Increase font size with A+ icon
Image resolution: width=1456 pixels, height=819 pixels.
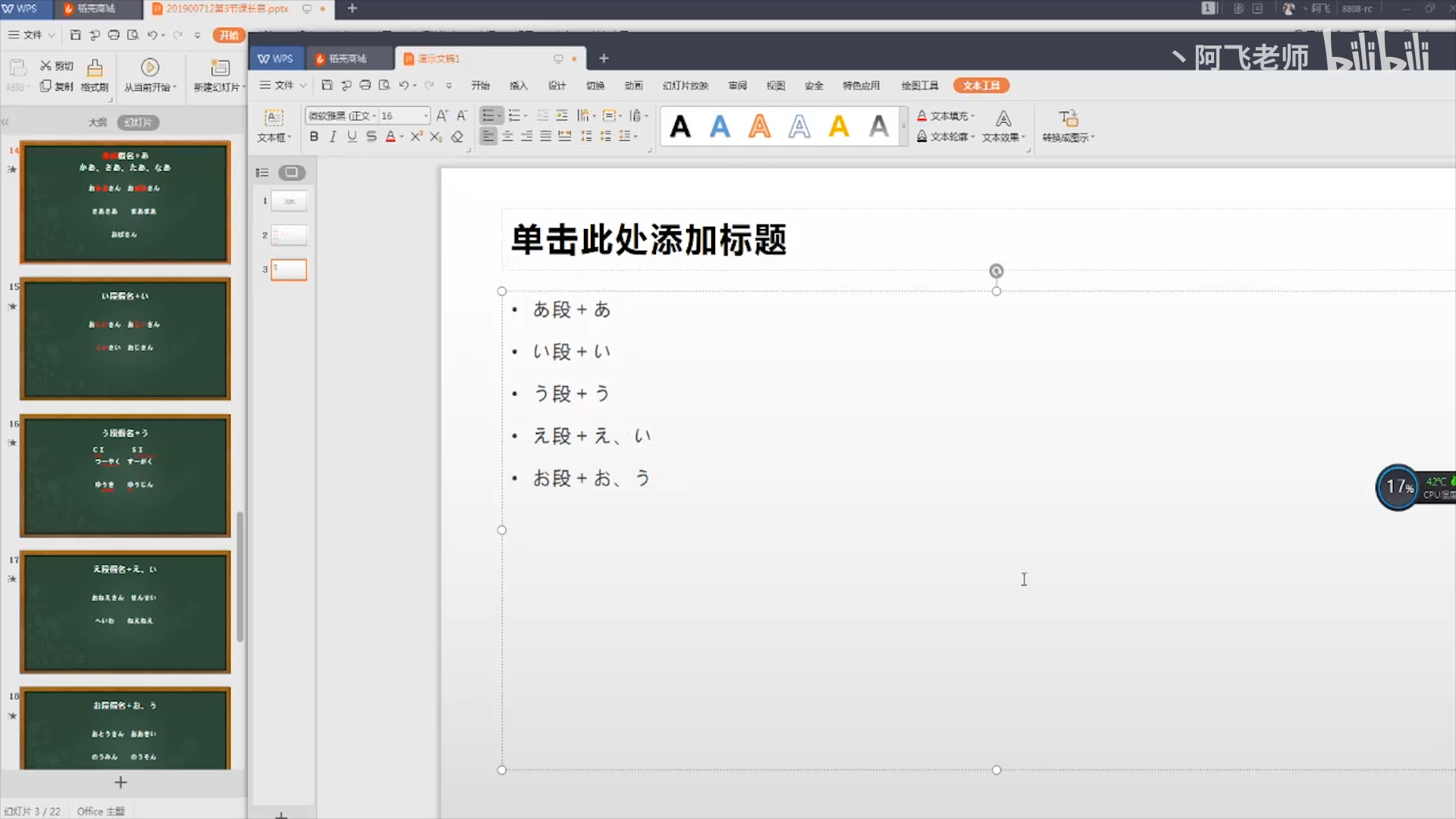[x=442, y=115]
